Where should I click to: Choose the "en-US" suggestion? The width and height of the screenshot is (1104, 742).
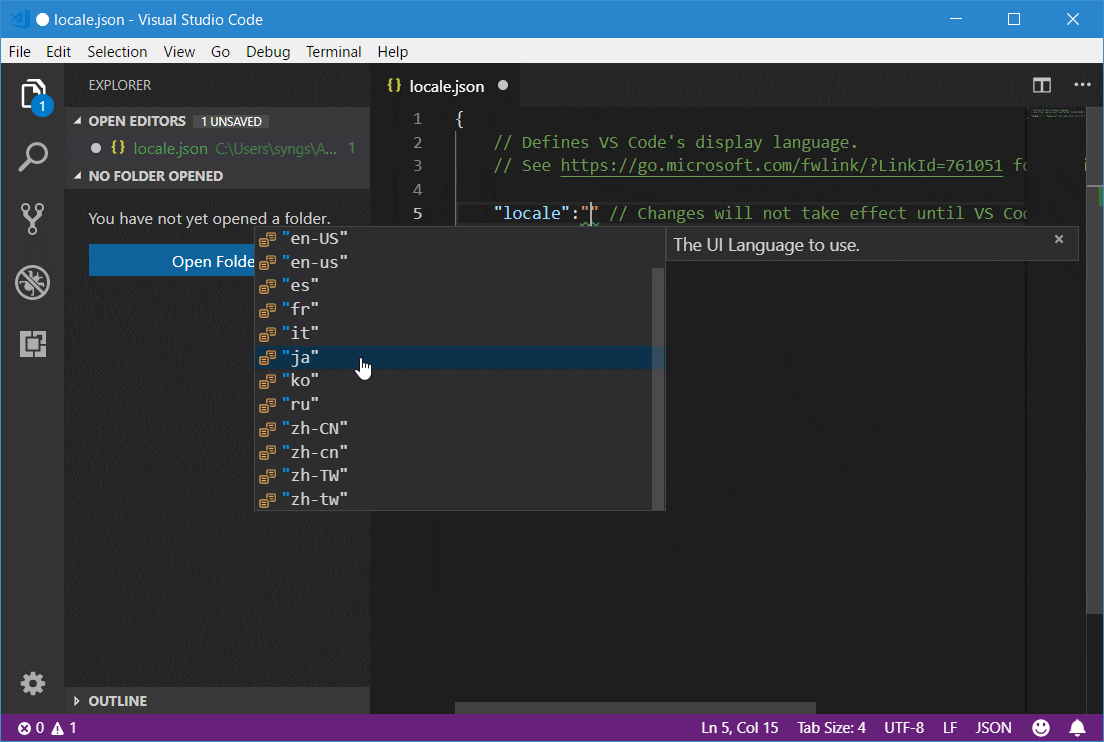pyautogui.click(x=453, y=239)
